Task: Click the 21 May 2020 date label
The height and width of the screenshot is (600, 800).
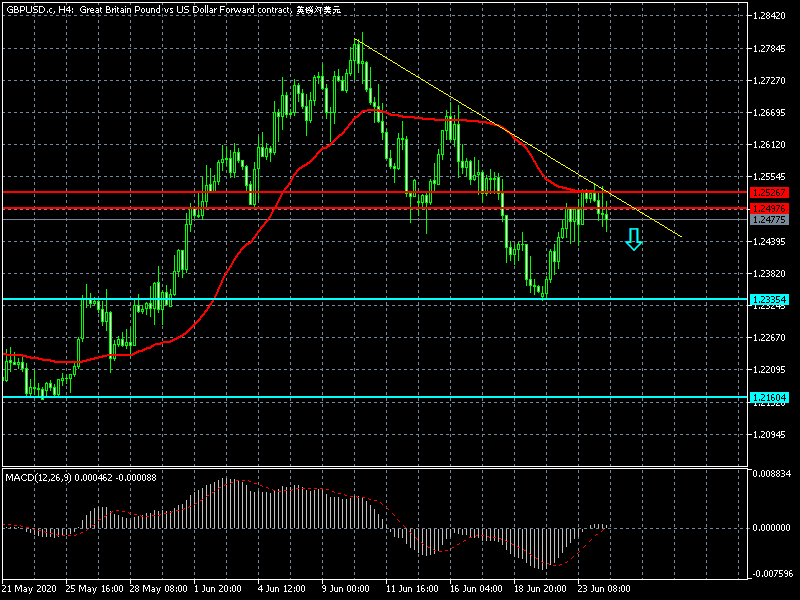Action: pyautogui.click(x=30, y=588)
